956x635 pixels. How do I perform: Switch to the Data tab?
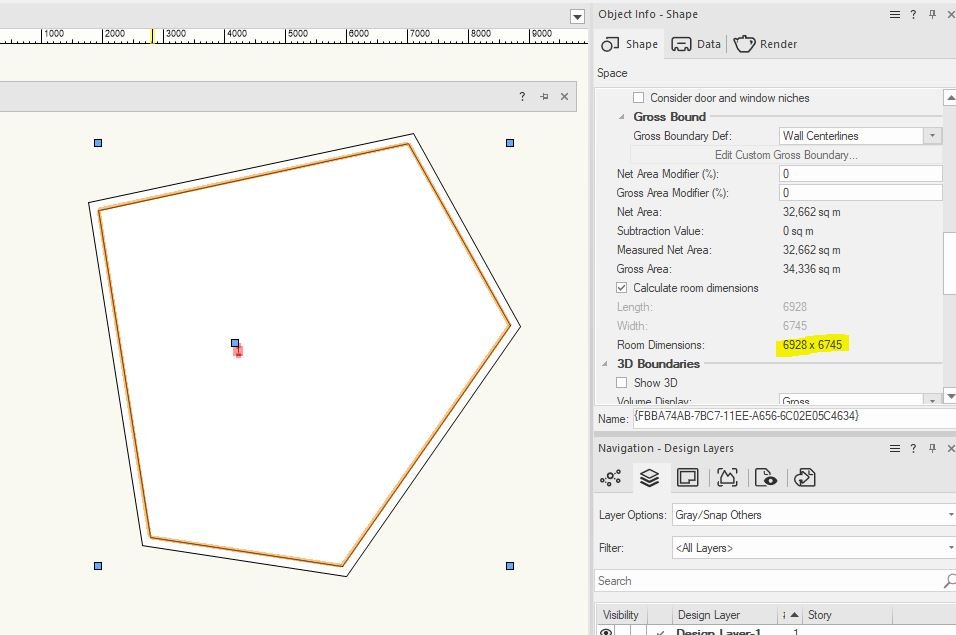pyautogui.click(x=697, y=44)
